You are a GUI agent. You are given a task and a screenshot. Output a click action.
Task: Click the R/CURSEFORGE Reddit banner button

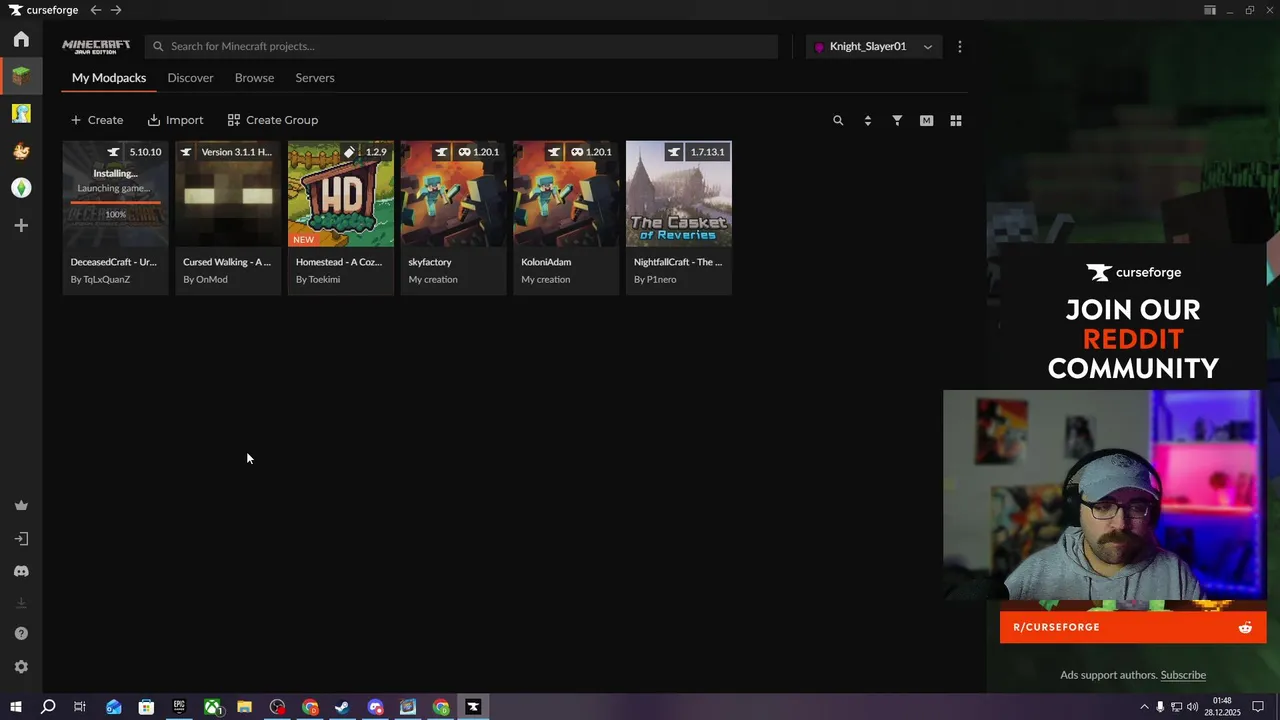1133,628
